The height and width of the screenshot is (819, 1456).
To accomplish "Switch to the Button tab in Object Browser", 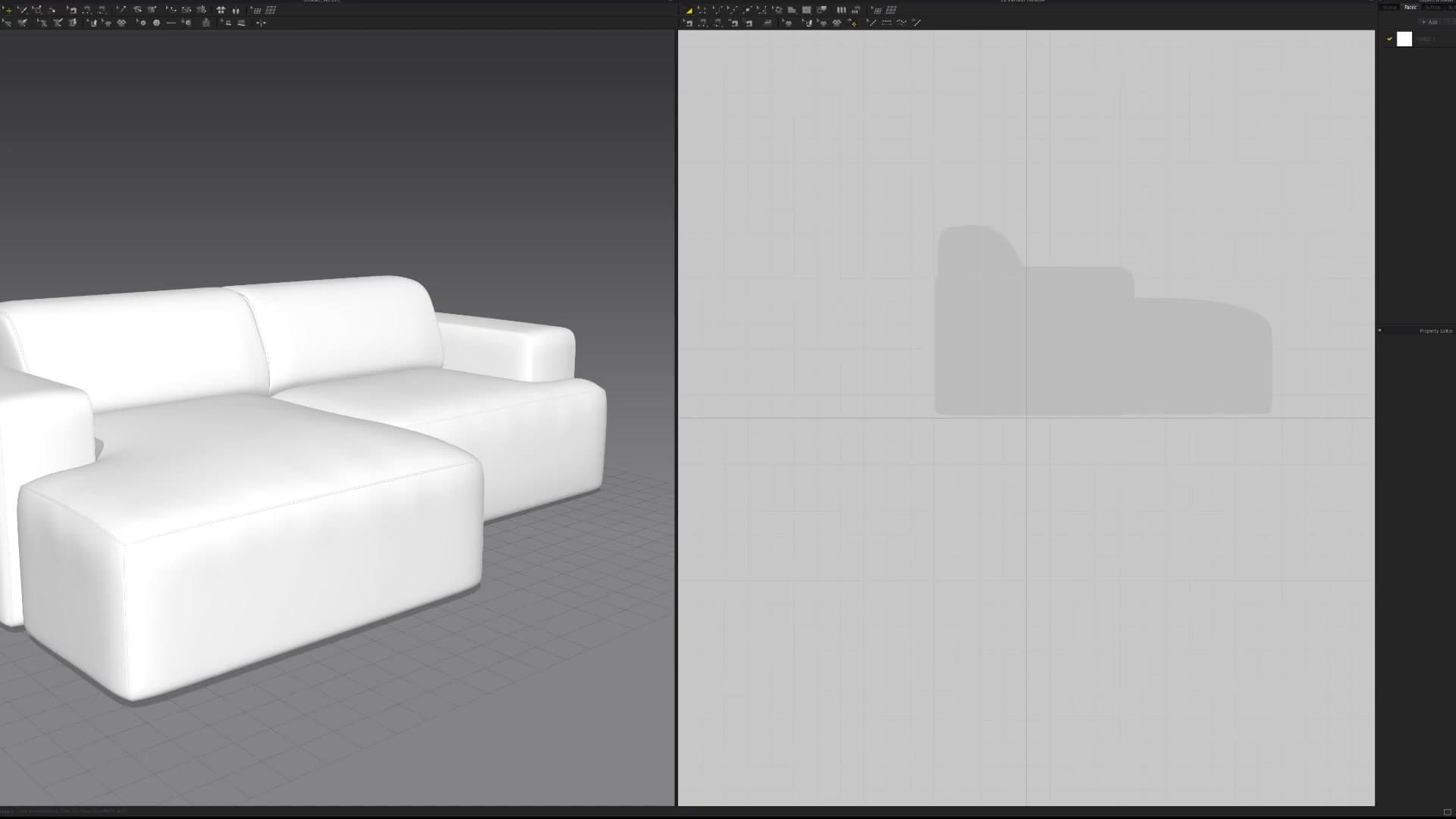I will [1432, 7].
